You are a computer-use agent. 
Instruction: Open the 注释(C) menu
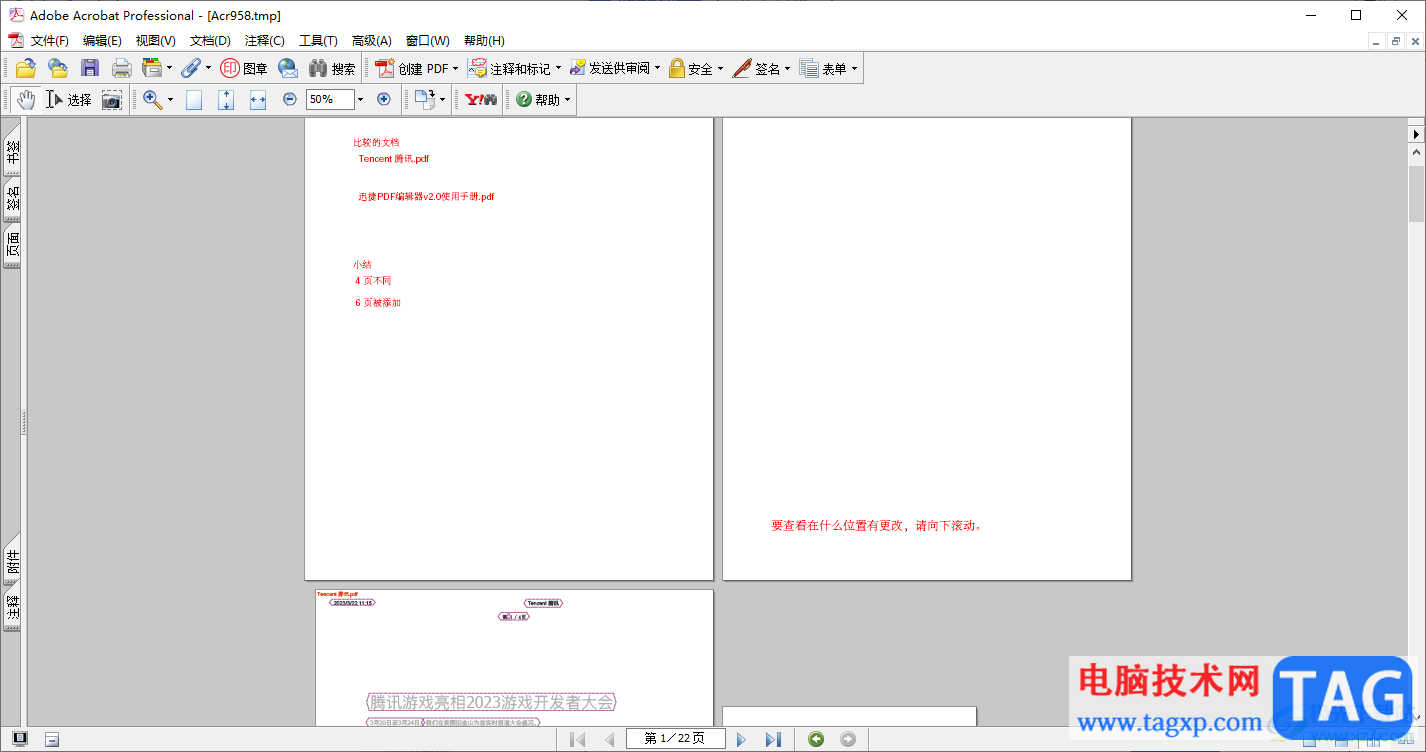point(265,41)
